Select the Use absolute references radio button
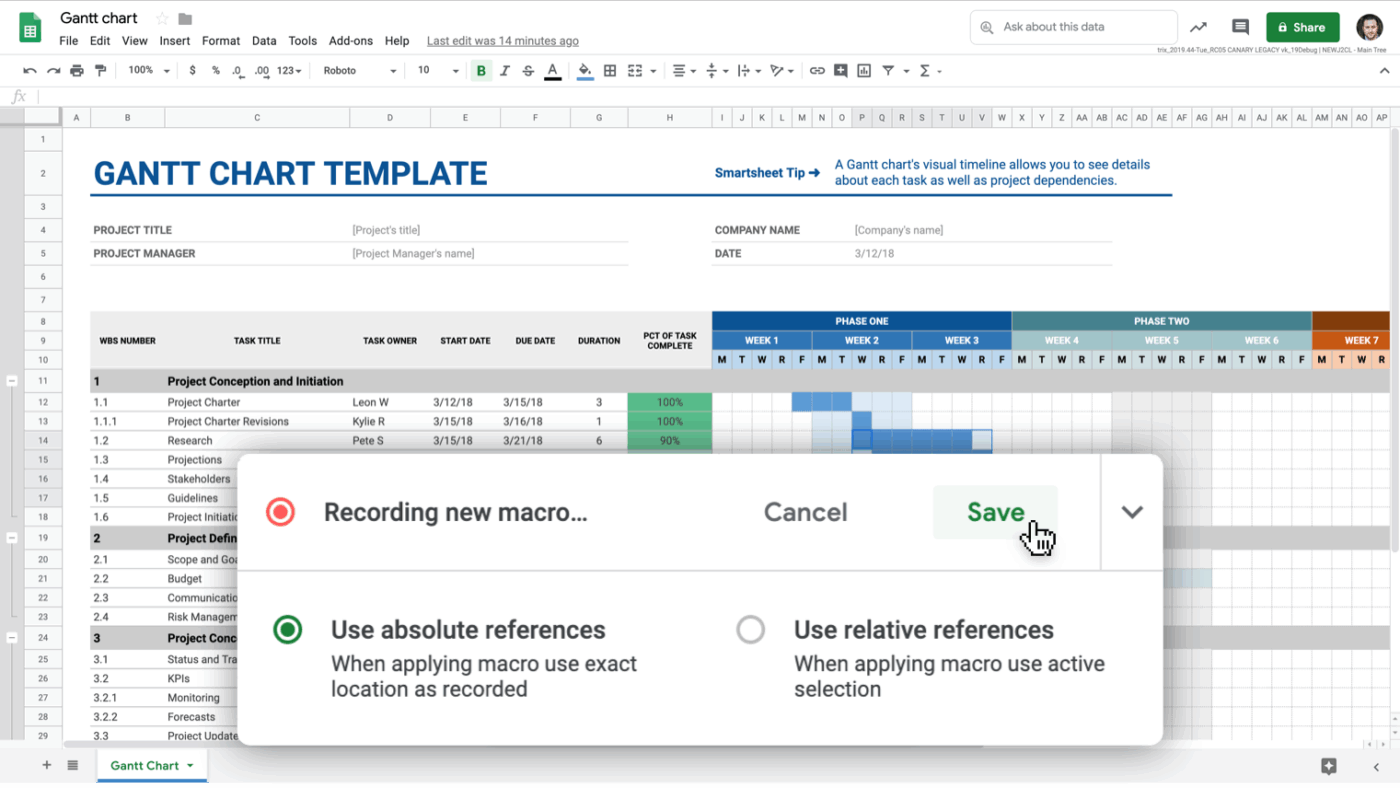 coord(287,630)
